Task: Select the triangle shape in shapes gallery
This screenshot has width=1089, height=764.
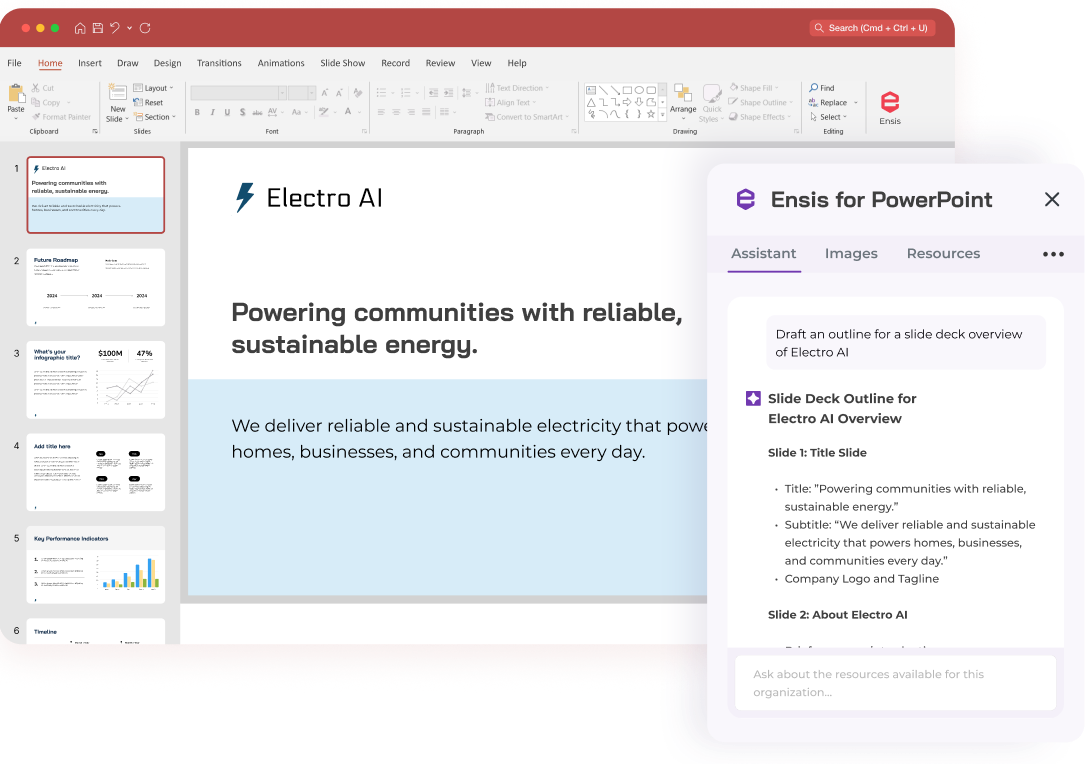Action: click(591, 102)
